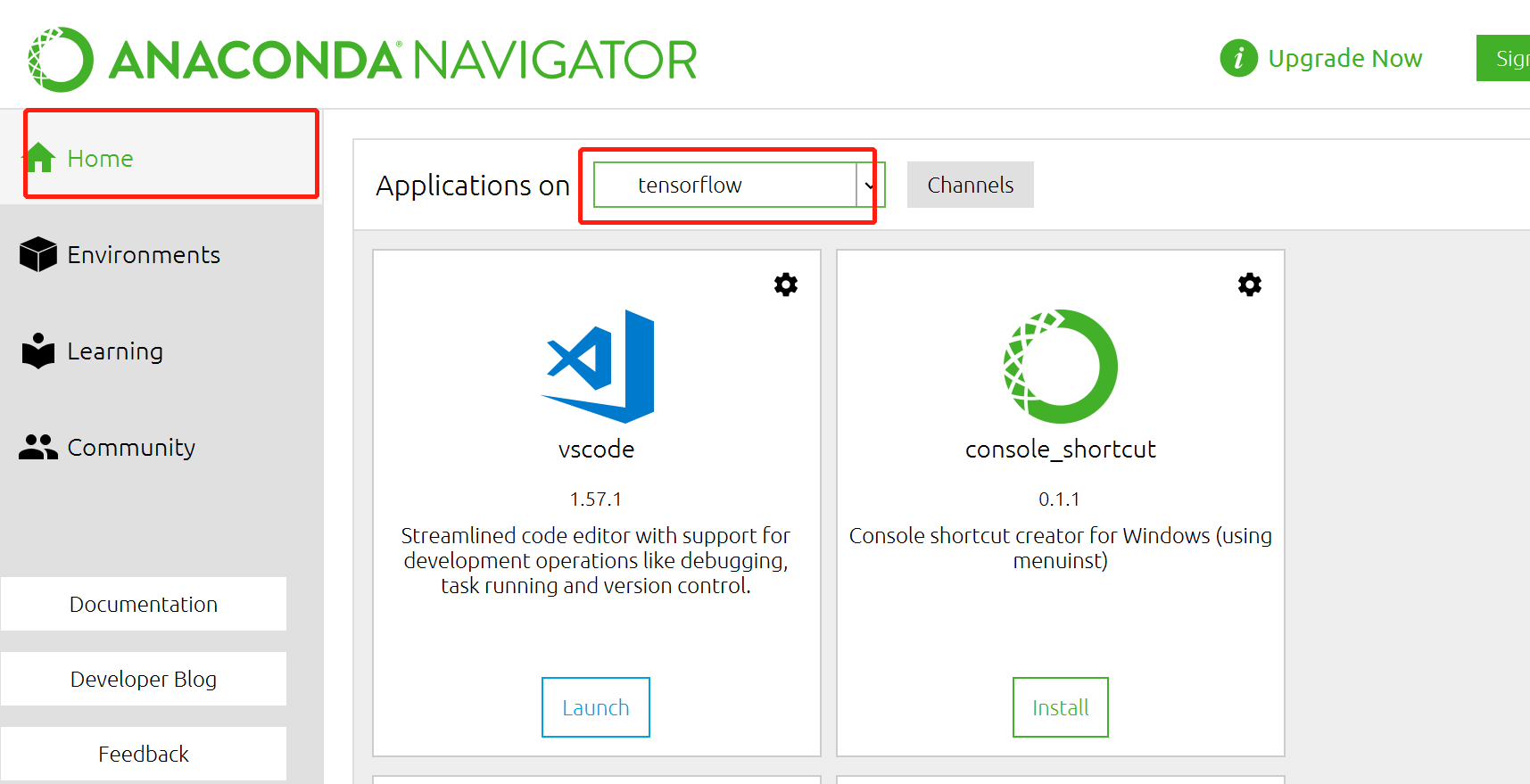Click the console_shortcut version 0.1.1

pos(1060,499)
